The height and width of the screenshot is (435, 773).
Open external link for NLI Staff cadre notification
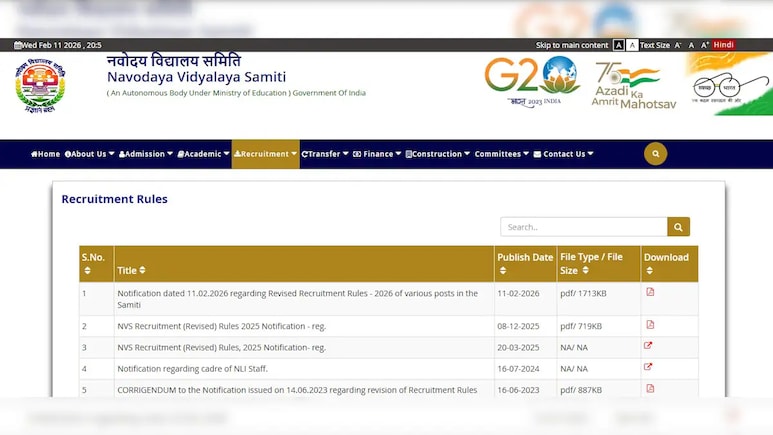[x=648, y=367]
